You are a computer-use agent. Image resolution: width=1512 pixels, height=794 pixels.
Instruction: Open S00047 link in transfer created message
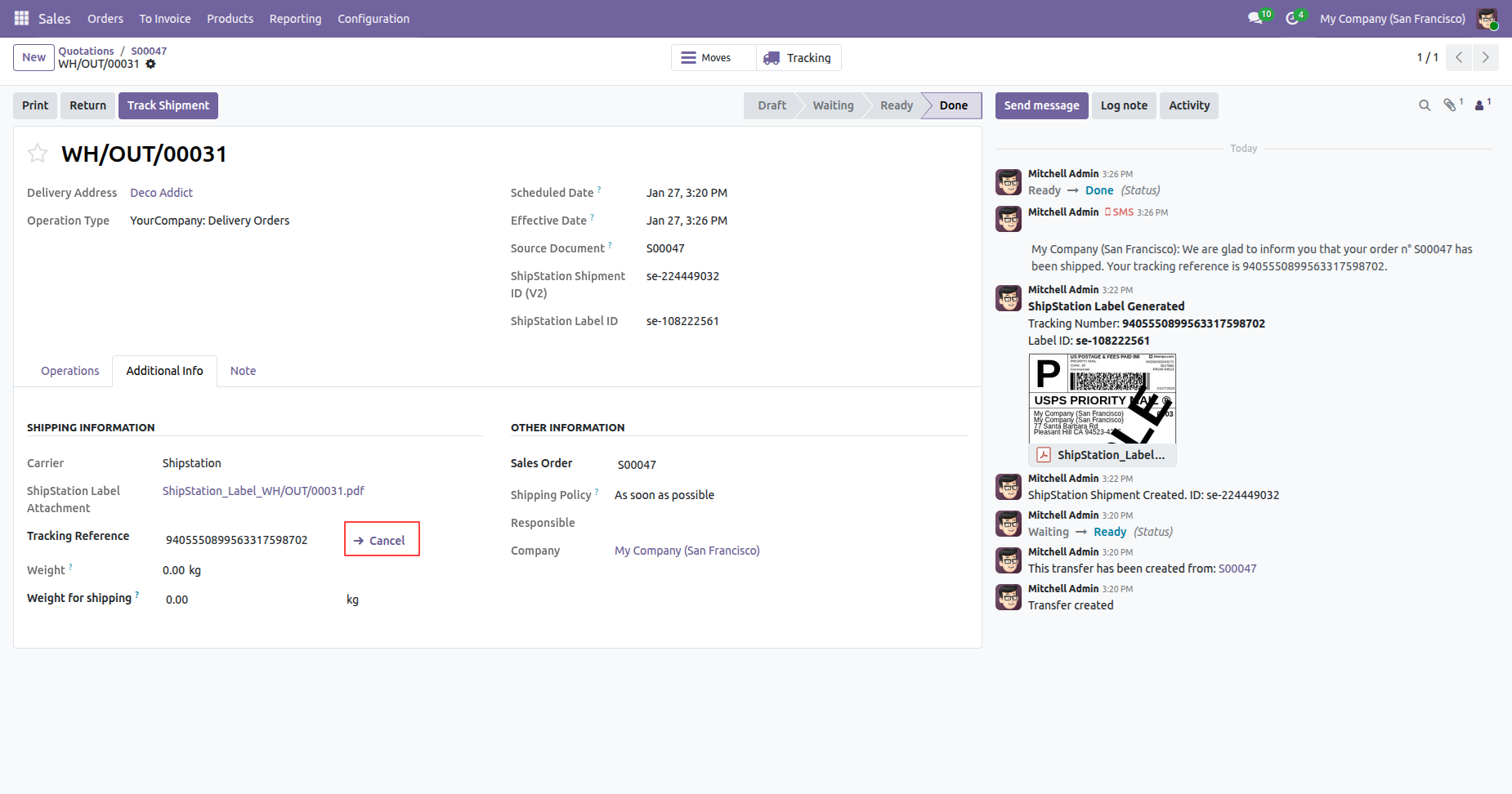tap(1237, 569)
